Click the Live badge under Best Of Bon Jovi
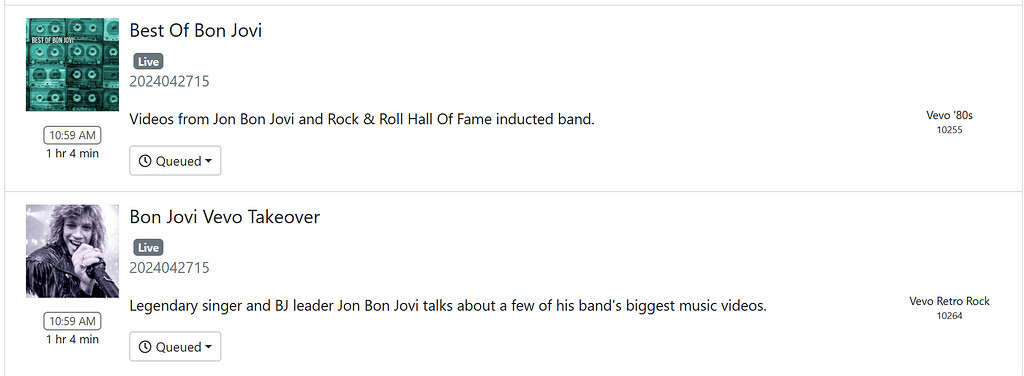The image size is (1024, 376). click(x=148, y=62)
